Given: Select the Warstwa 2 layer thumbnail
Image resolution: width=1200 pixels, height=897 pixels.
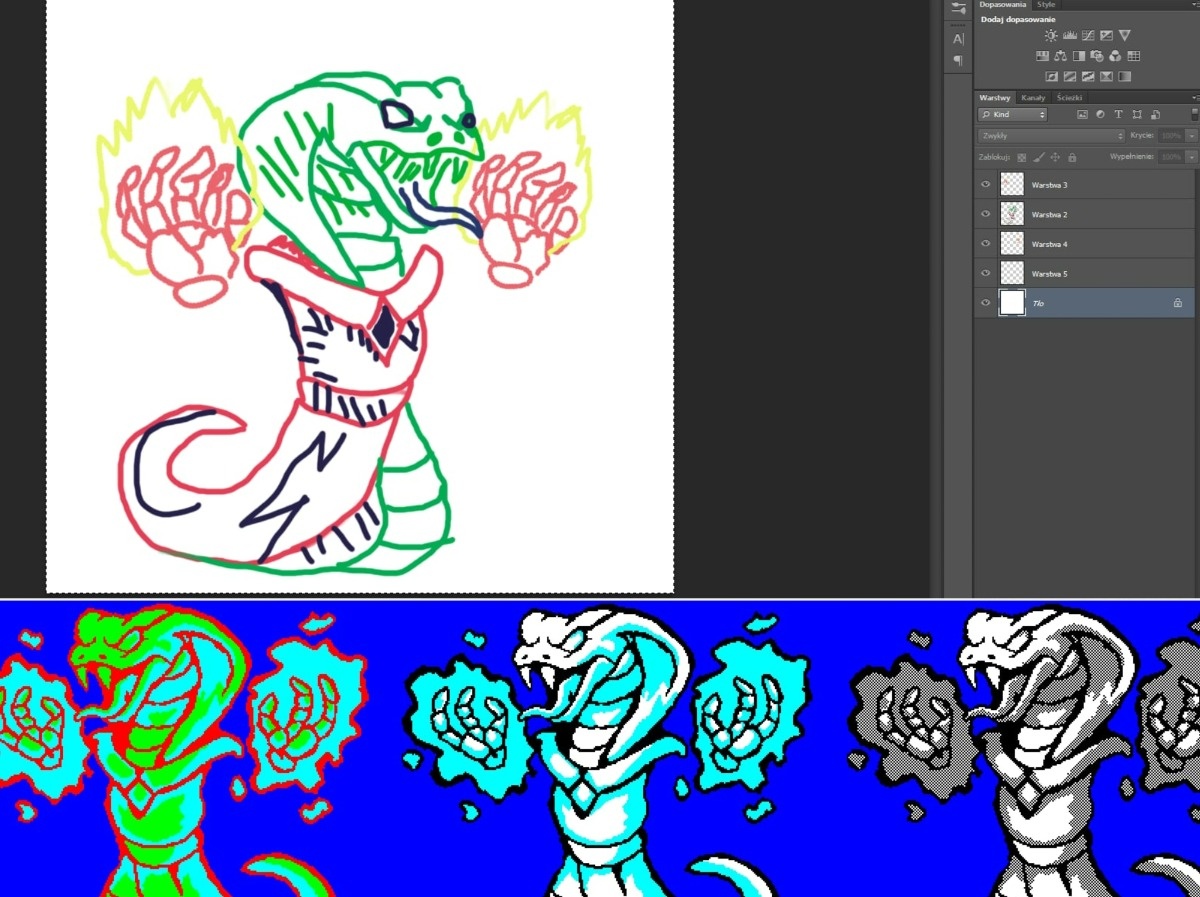Looking at the screenshot, I should [1013, 214].
